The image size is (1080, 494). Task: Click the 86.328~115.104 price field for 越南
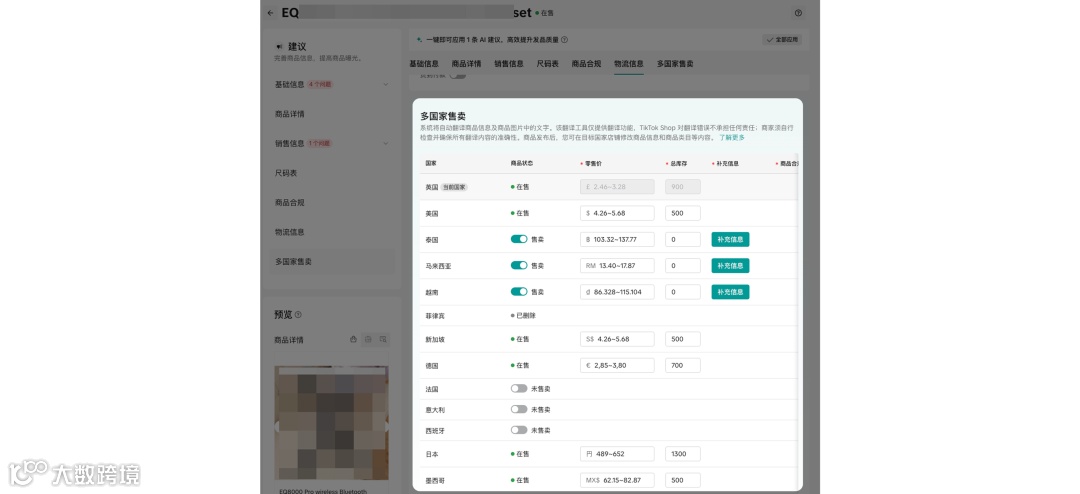click(617, 291)
